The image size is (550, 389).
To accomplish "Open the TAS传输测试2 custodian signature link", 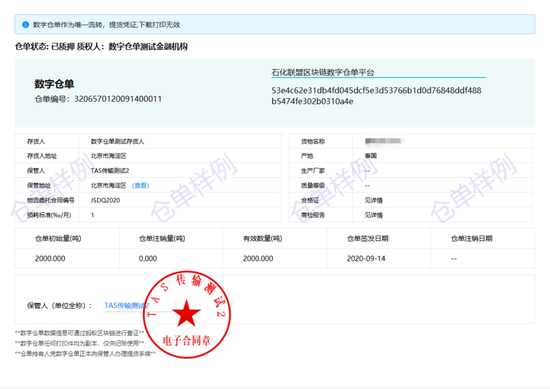I will (x=127, y=306).
